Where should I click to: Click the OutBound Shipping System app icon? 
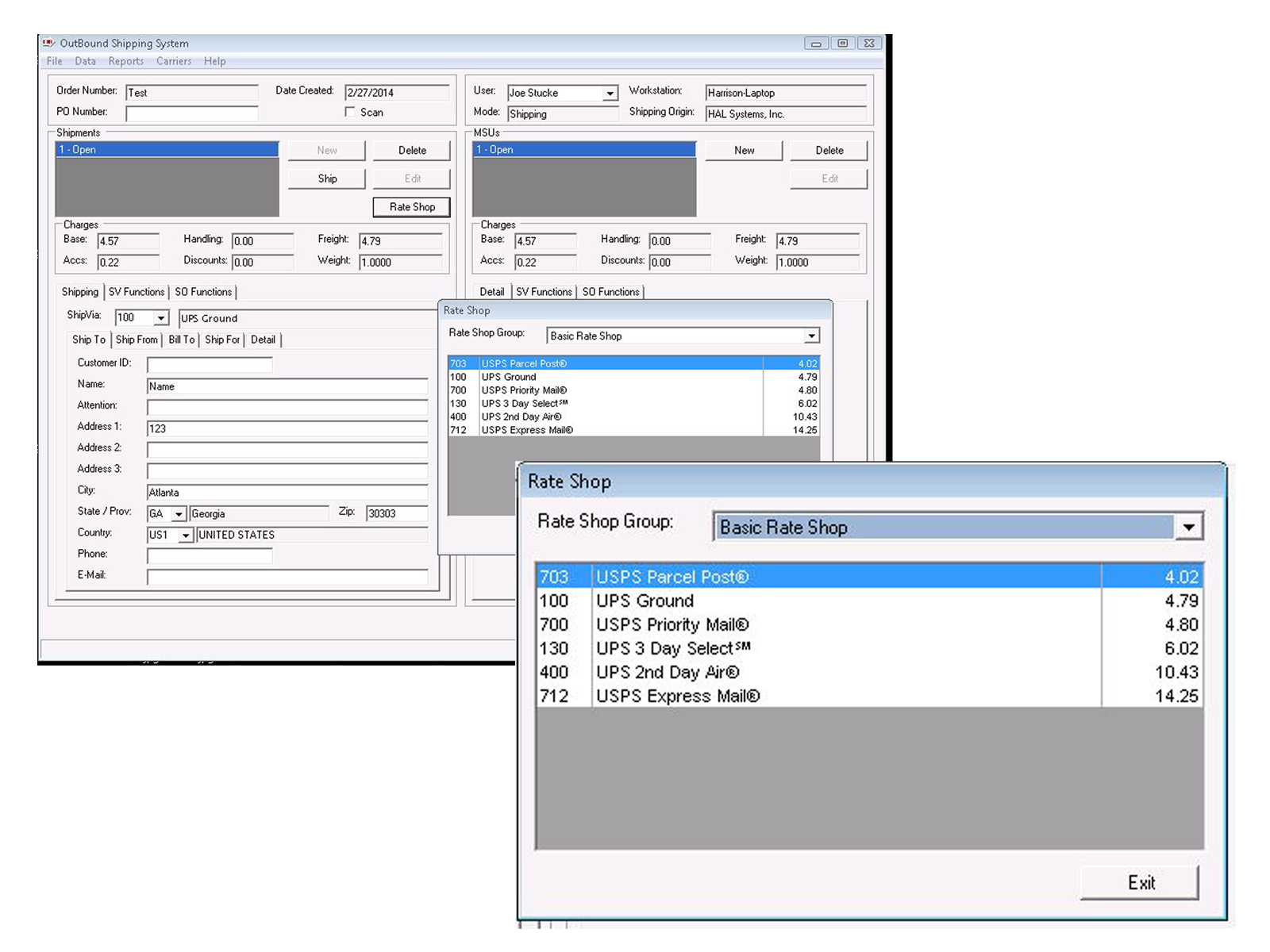pyautogui.click(x=48, y=43)
